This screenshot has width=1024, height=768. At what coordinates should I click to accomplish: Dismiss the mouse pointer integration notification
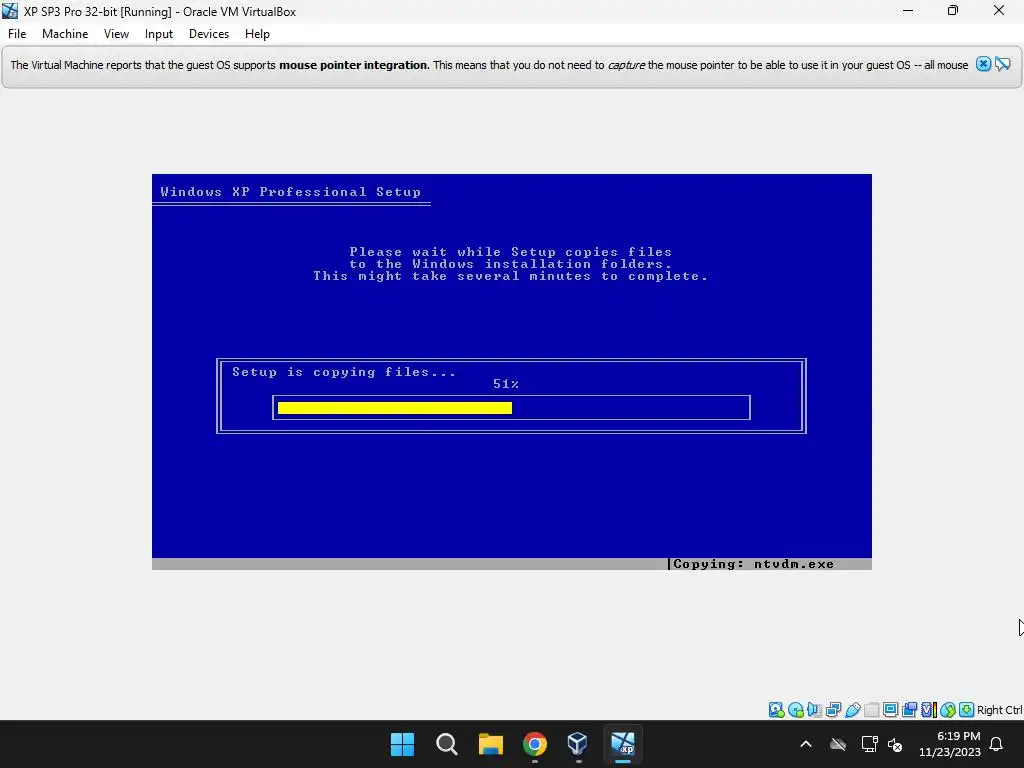pyautogui.click(x=984, y=64)
